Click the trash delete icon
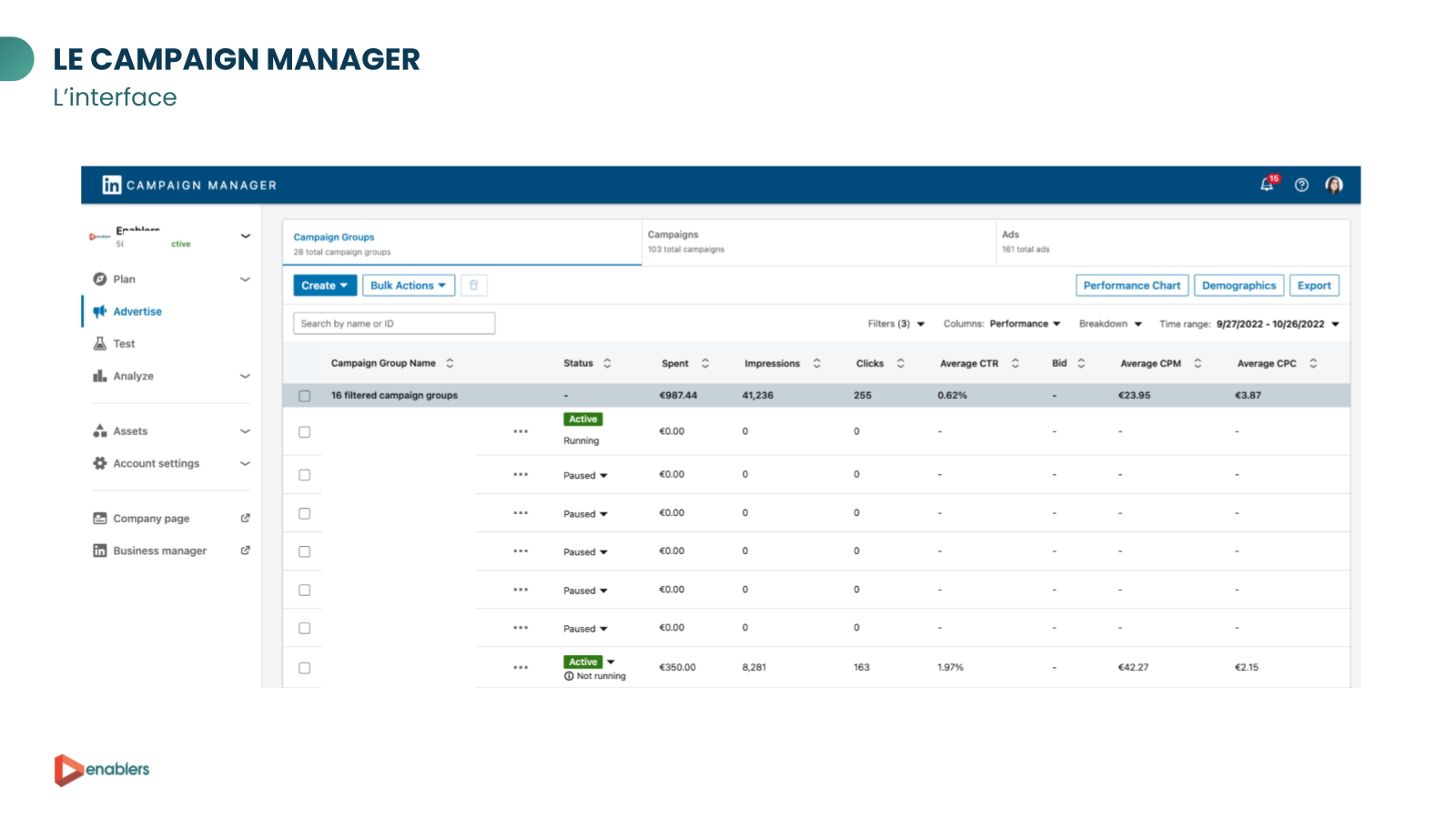The height and width of the screenshot is (819, 1456). [x=473, y=286]
